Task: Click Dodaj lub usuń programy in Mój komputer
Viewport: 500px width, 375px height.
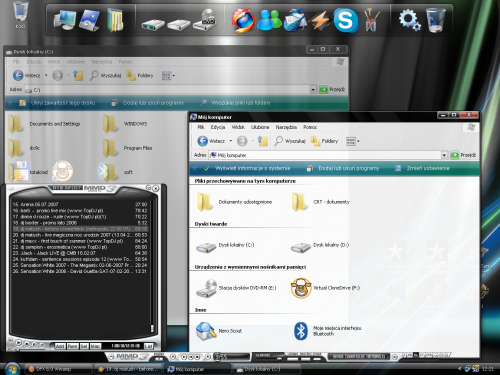Action: (x=348, y=168)
